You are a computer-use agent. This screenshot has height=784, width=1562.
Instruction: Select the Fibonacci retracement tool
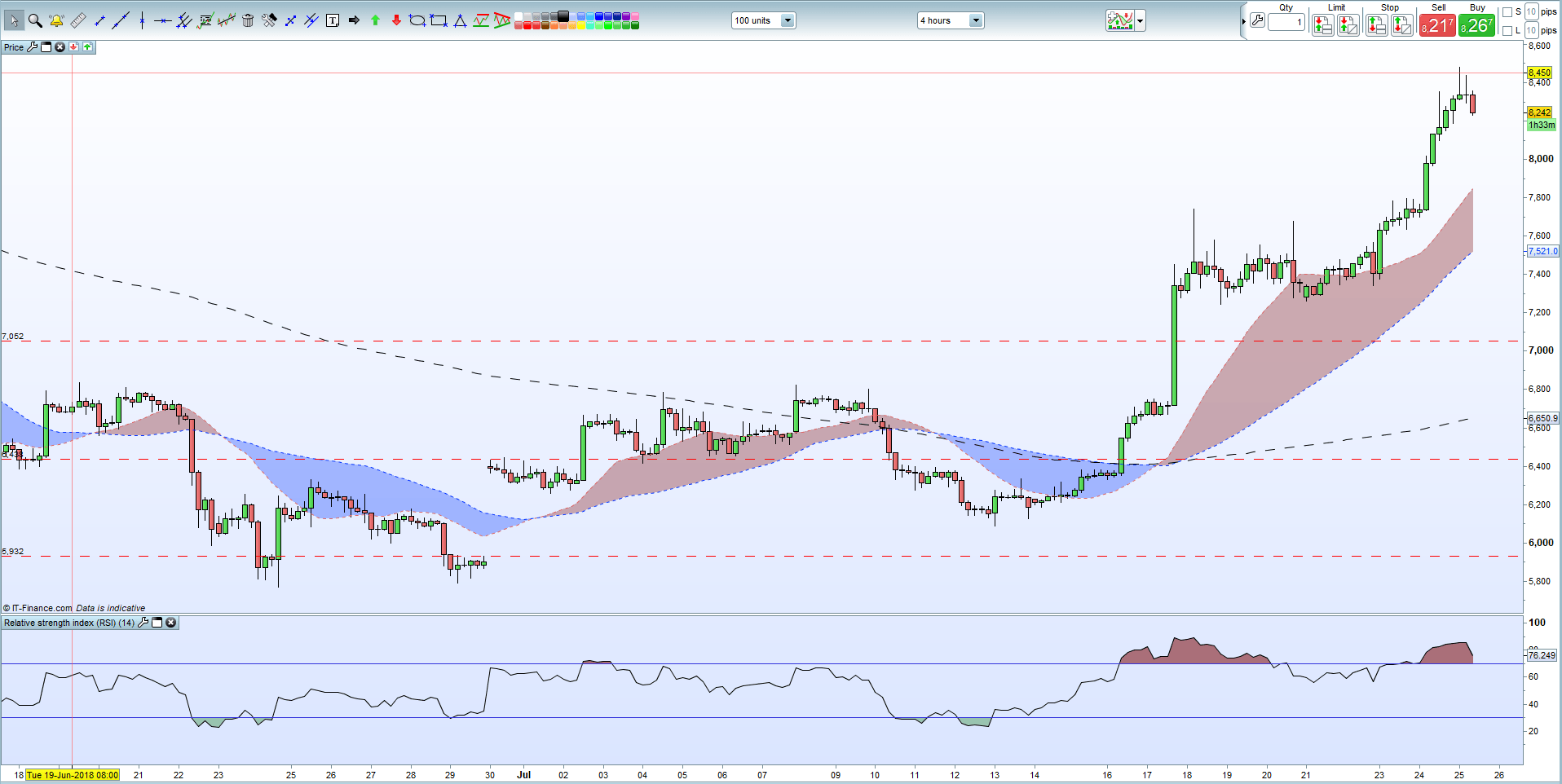[205, 20]
